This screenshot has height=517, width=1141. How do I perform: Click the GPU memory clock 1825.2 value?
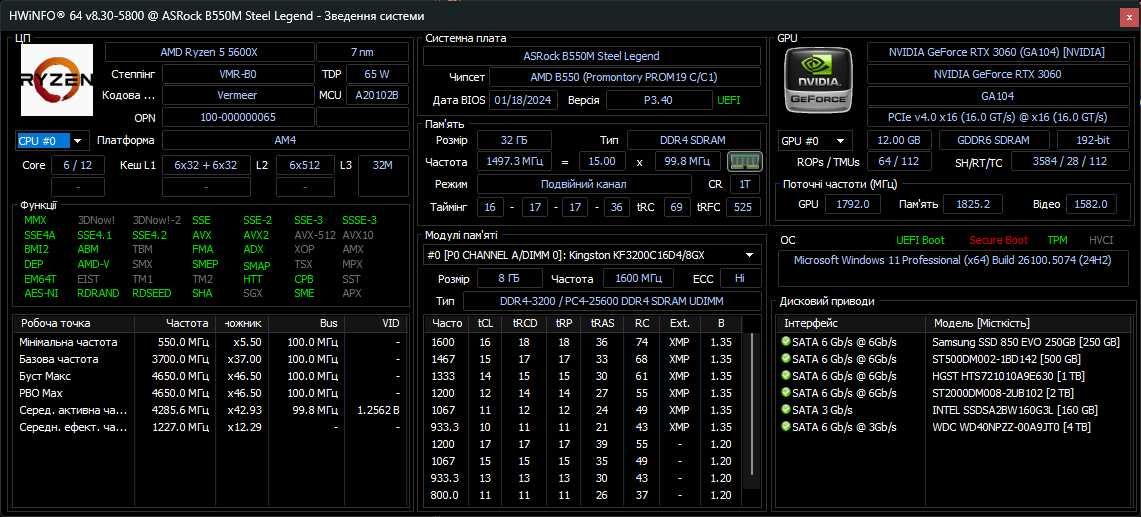click(x=972, y=204)
